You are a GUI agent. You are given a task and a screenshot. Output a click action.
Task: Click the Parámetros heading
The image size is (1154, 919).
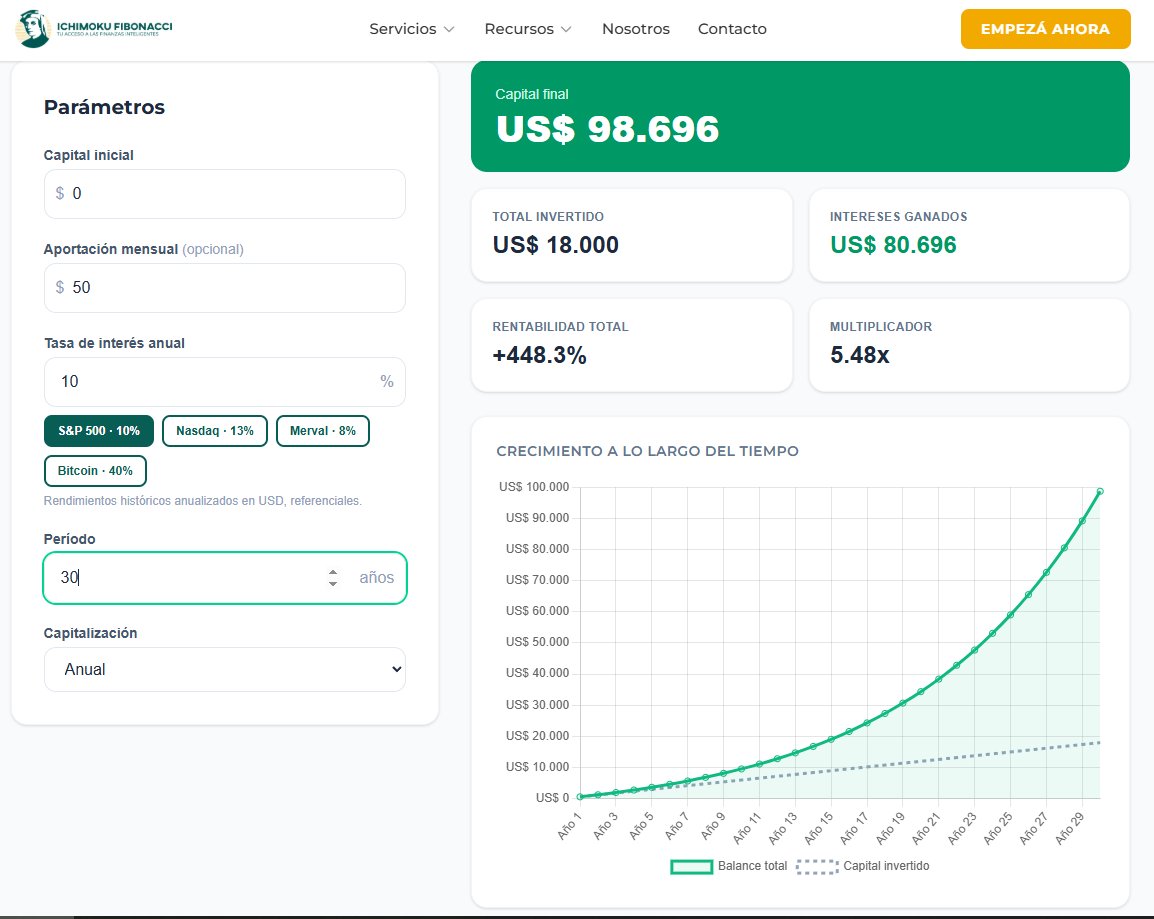point(104,107)
